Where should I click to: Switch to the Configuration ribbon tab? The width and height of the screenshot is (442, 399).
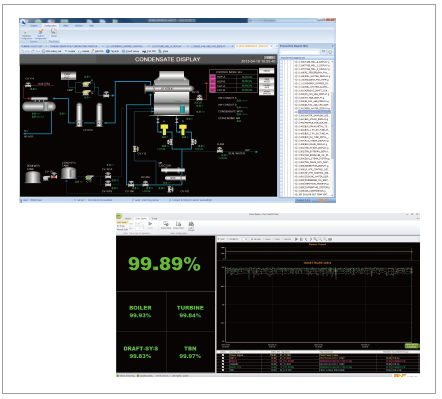pyautogui.click(x=50, y=25)
